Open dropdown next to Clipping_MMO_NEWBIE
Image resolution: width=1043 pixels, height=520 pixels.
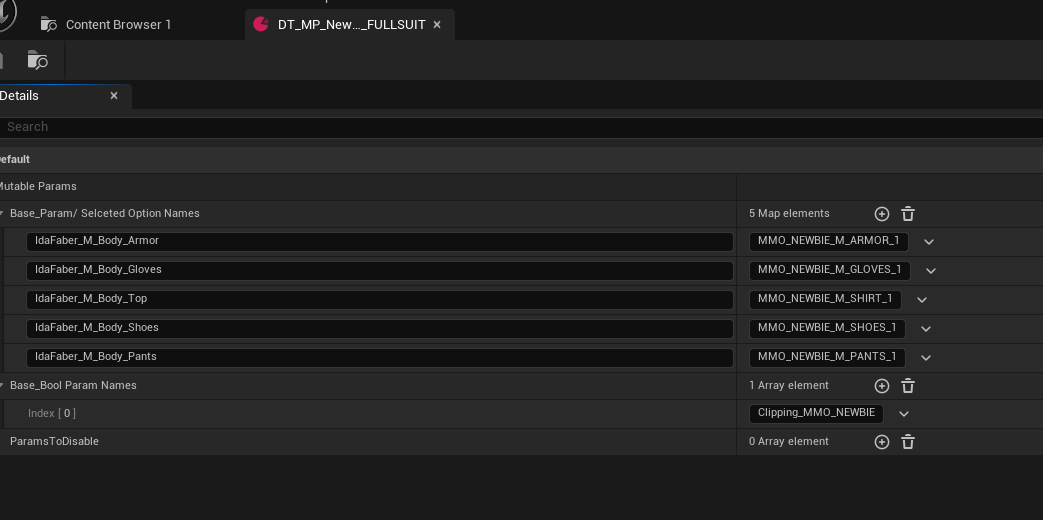pyautogui.click(x=904, y=414)
